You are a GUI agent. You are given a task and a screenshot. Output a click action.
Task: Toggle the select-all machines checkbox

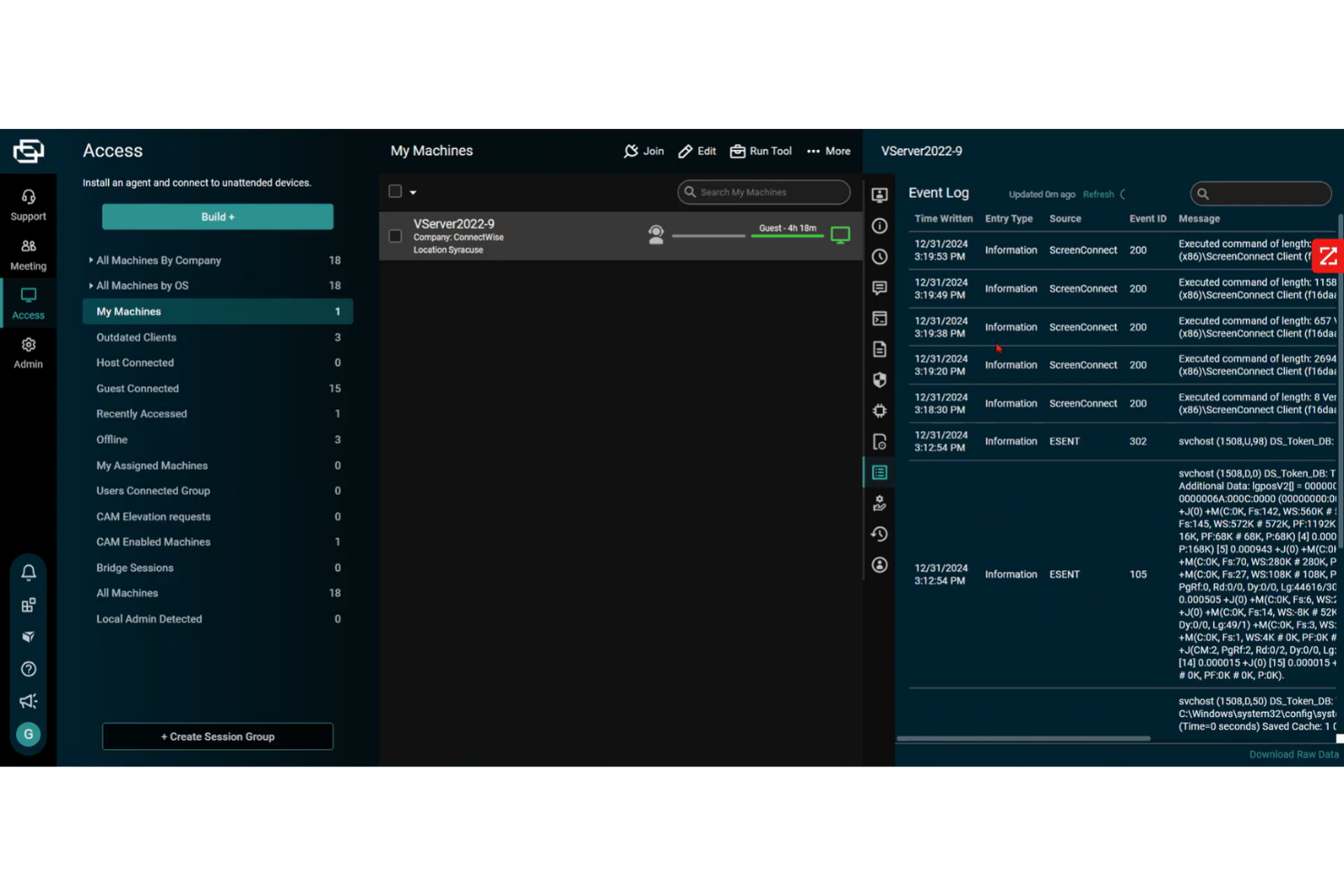coord(394,192)
